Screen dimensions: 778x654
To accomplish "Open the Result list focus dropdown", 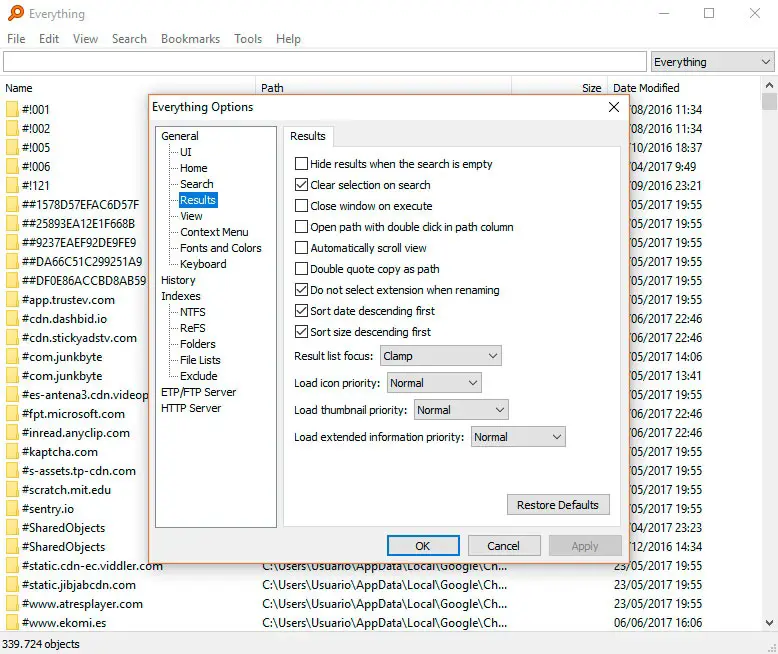I will [x=441, y=356].
